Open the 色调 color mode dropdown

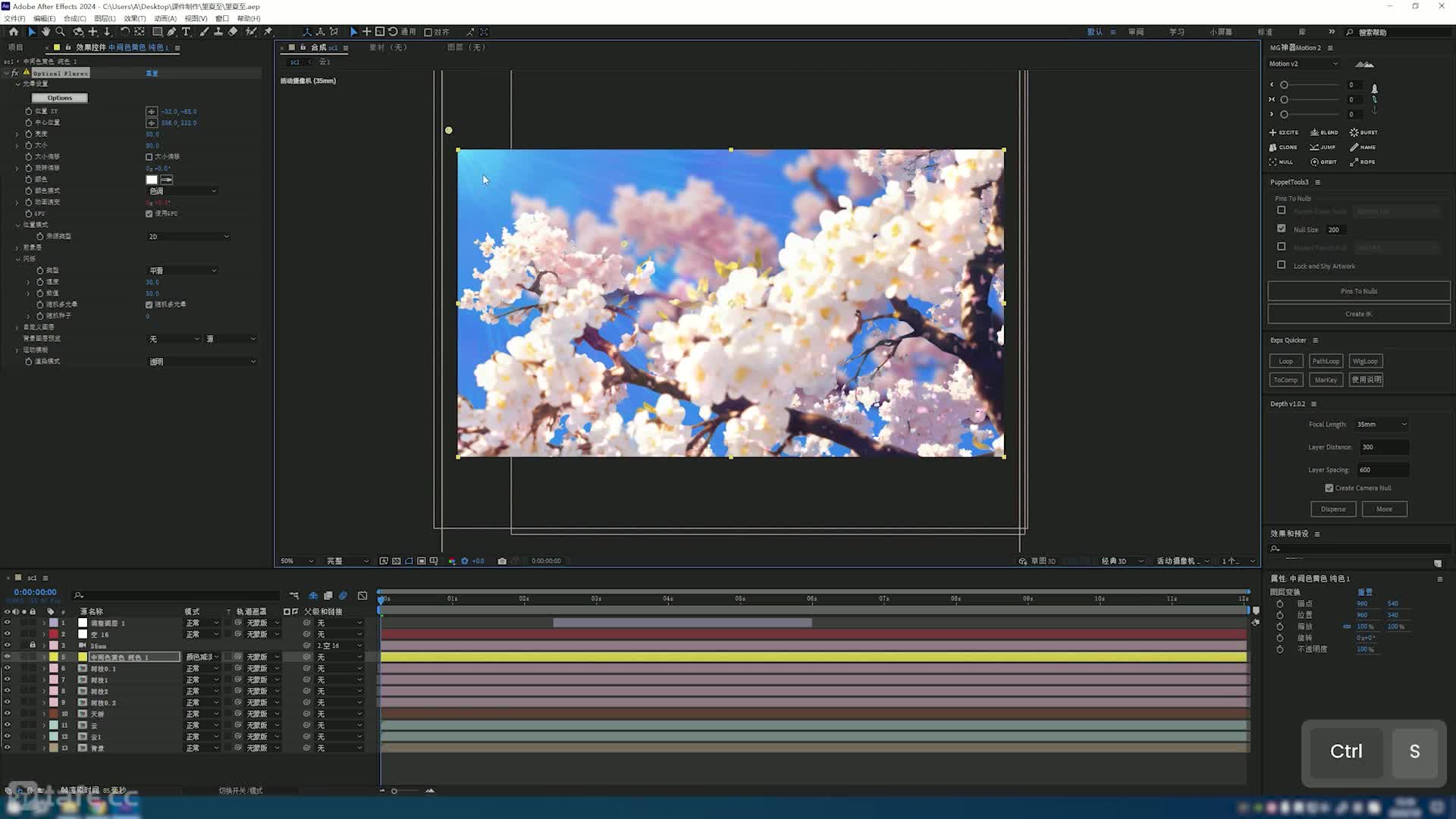[182, 191]
